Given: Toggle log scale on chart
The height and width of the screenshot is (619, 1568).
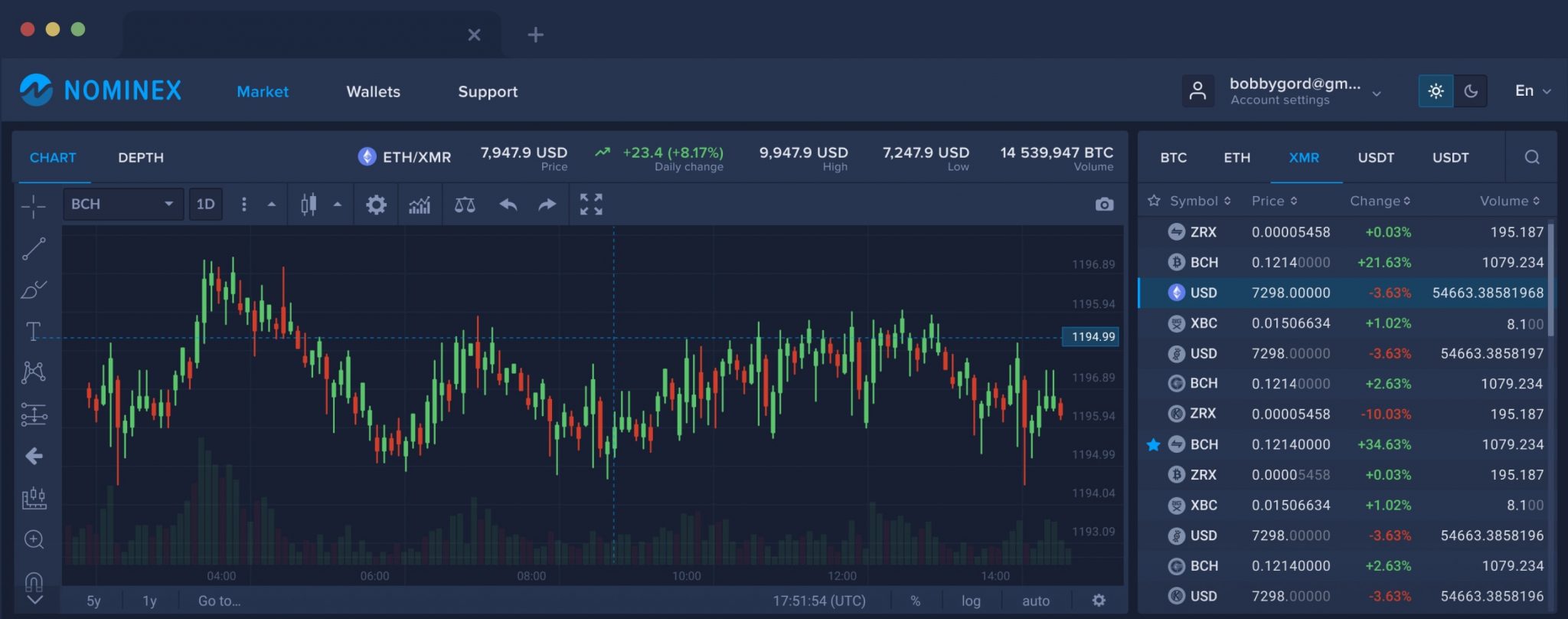Looking at the screenshot, I should coord(971,601).
